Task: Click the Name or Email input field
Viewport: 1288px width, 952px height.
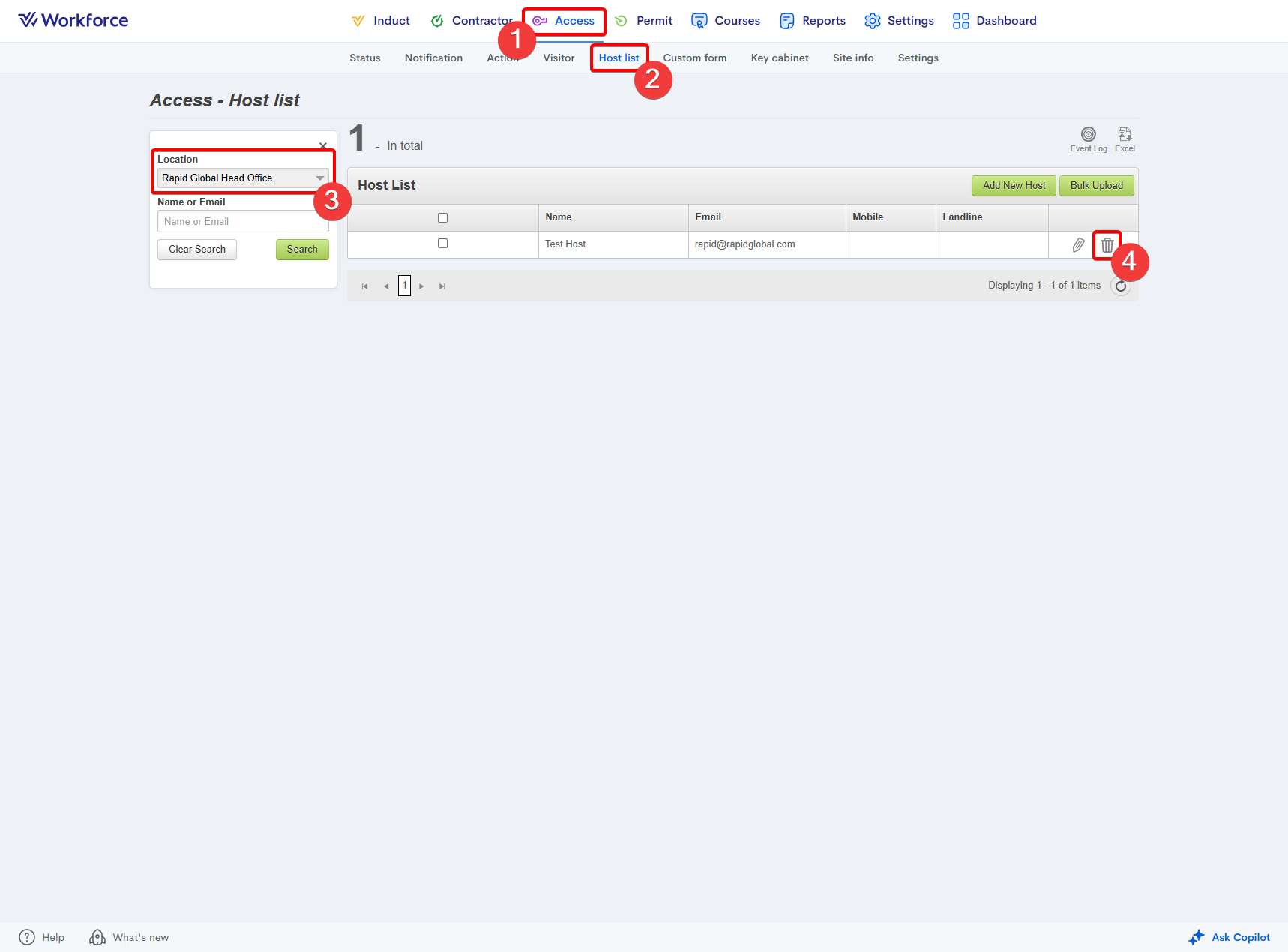Action: 243,222
